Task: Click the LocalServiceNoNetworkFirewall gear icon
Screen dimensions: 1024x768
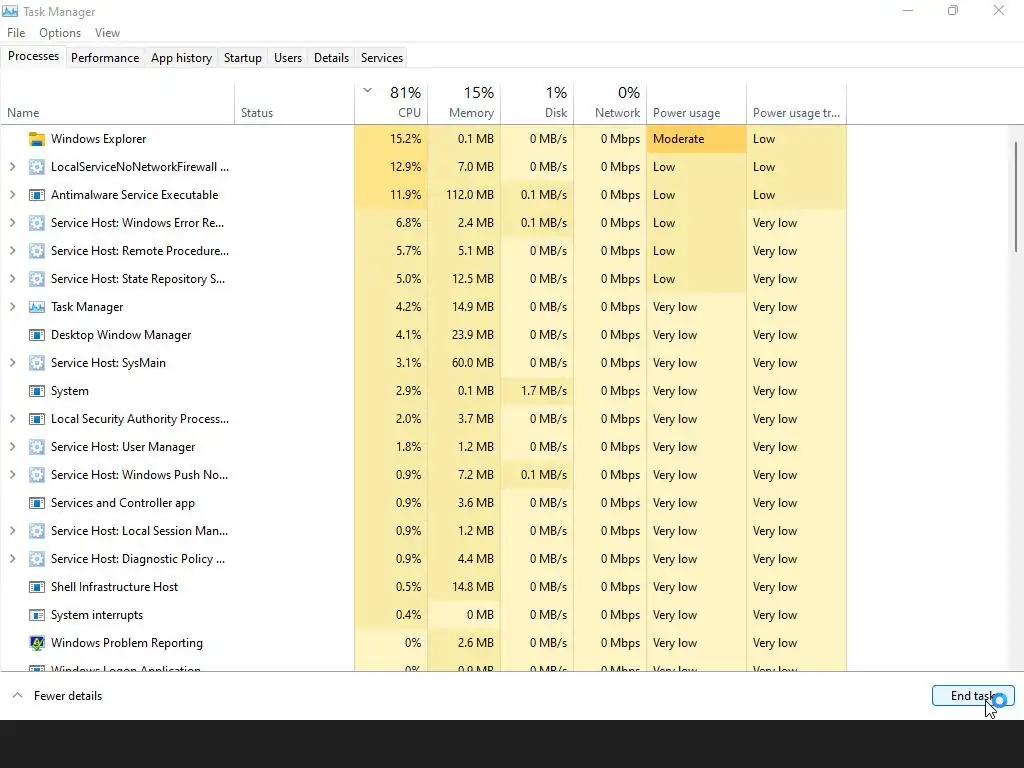Action: (37, 167)
